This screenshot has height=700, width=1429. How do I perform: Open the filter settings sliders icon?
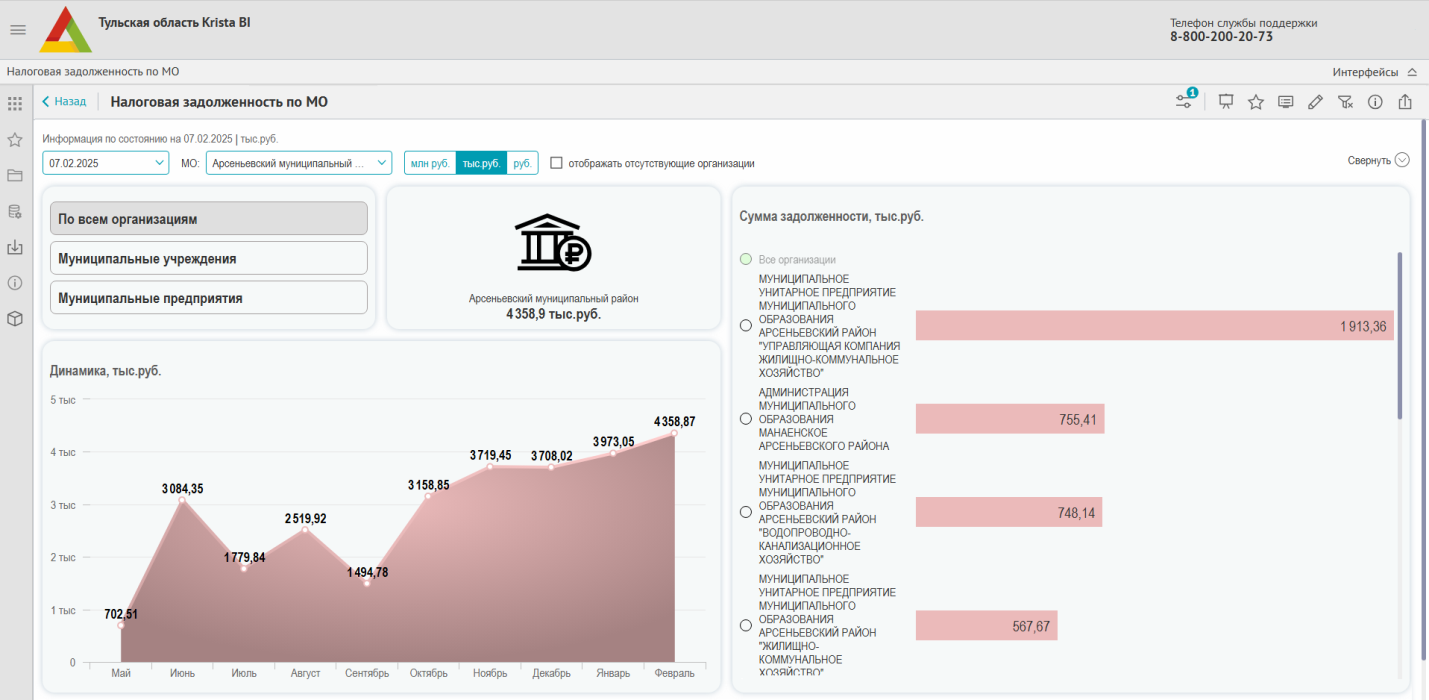pos(1185,101)
